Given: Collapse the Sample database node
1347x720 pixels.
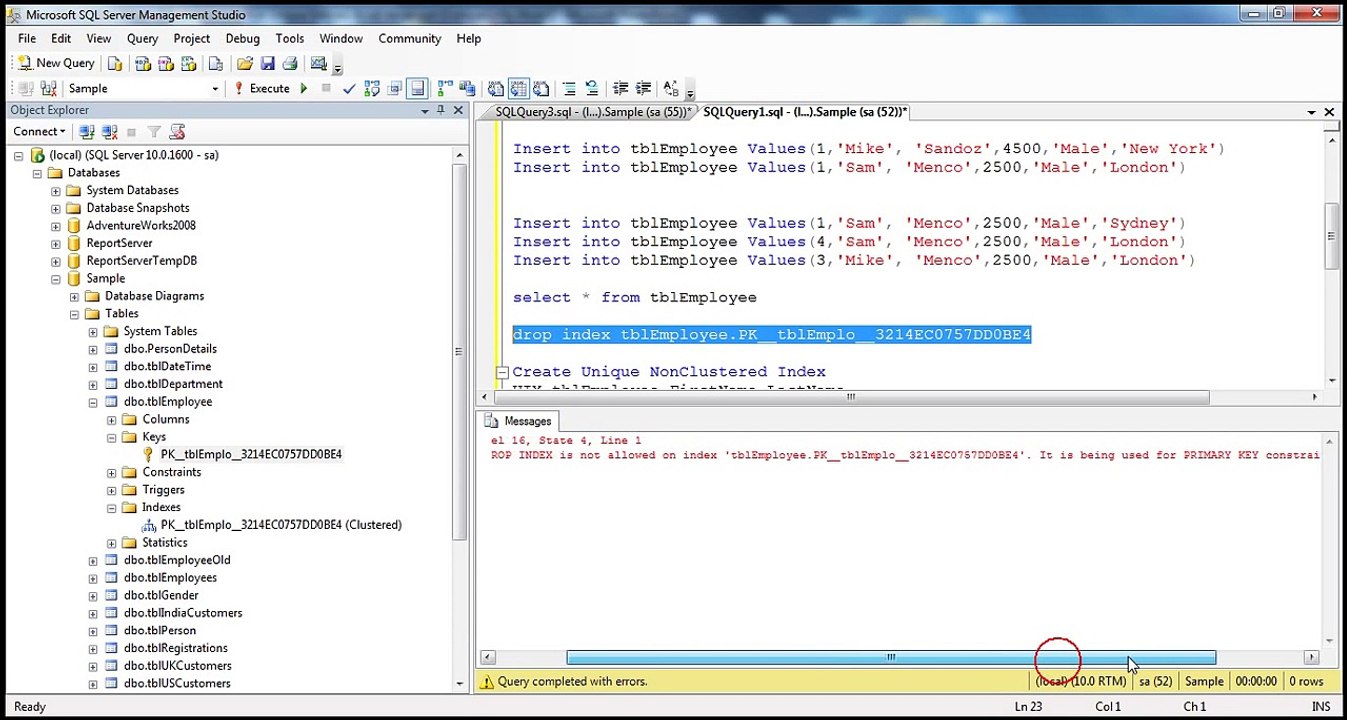Looking at the screenshot, I should 56,279.
